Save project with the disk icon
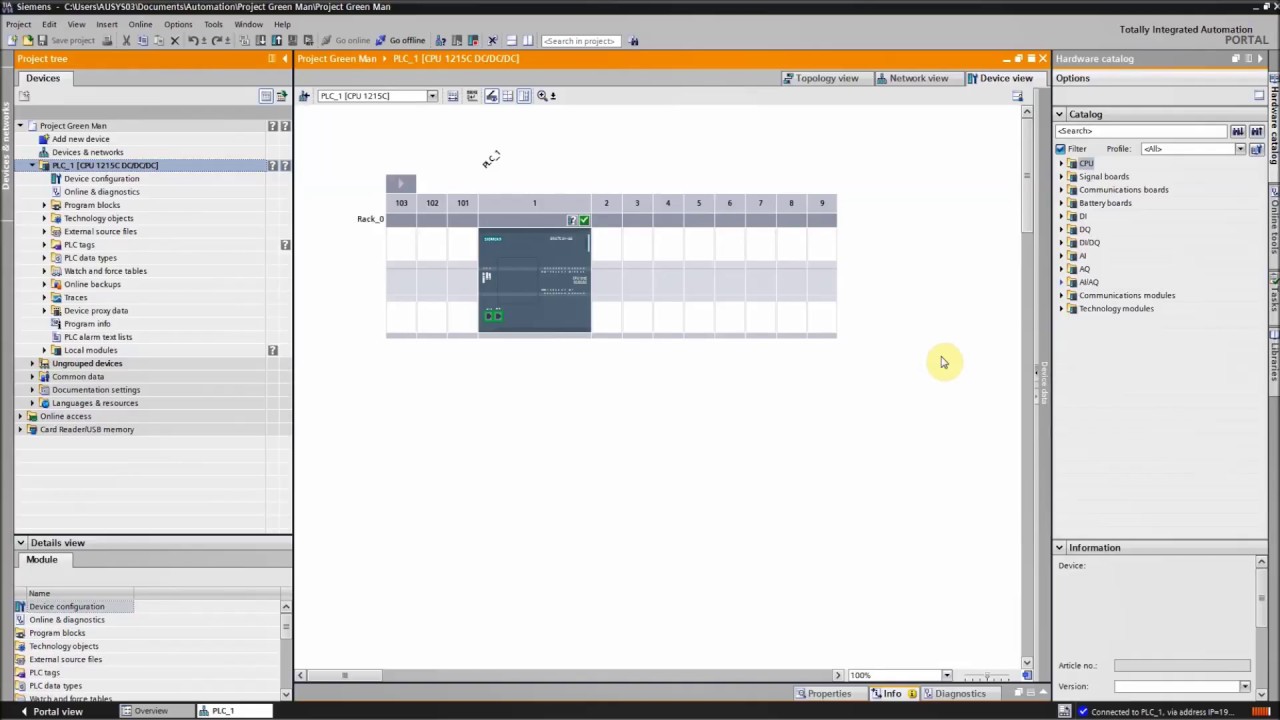Viewport: 1280px width, 720px height. [42, 41]
